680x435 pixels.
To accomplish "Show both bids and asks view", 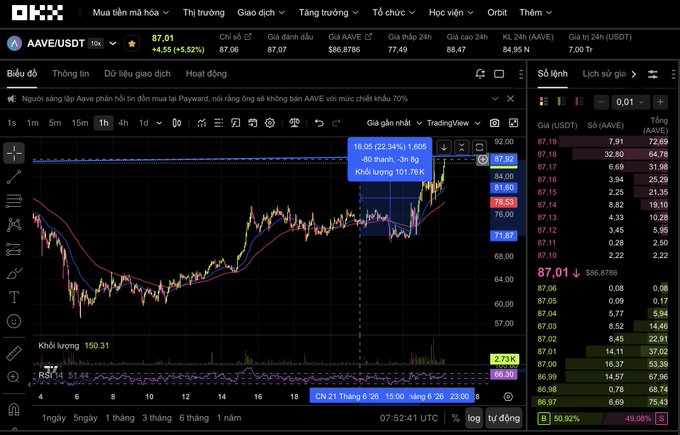I will [x=543, y=102].
